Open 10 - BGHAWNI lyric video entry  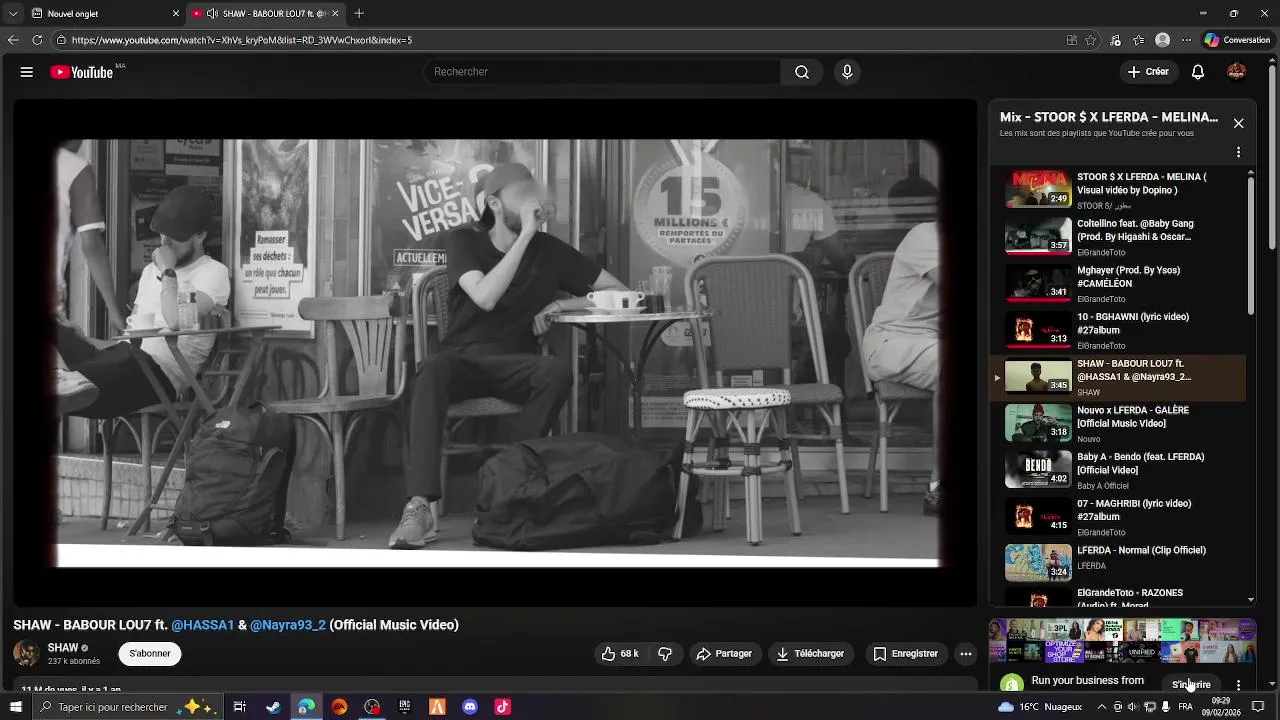pos(1117,331)
